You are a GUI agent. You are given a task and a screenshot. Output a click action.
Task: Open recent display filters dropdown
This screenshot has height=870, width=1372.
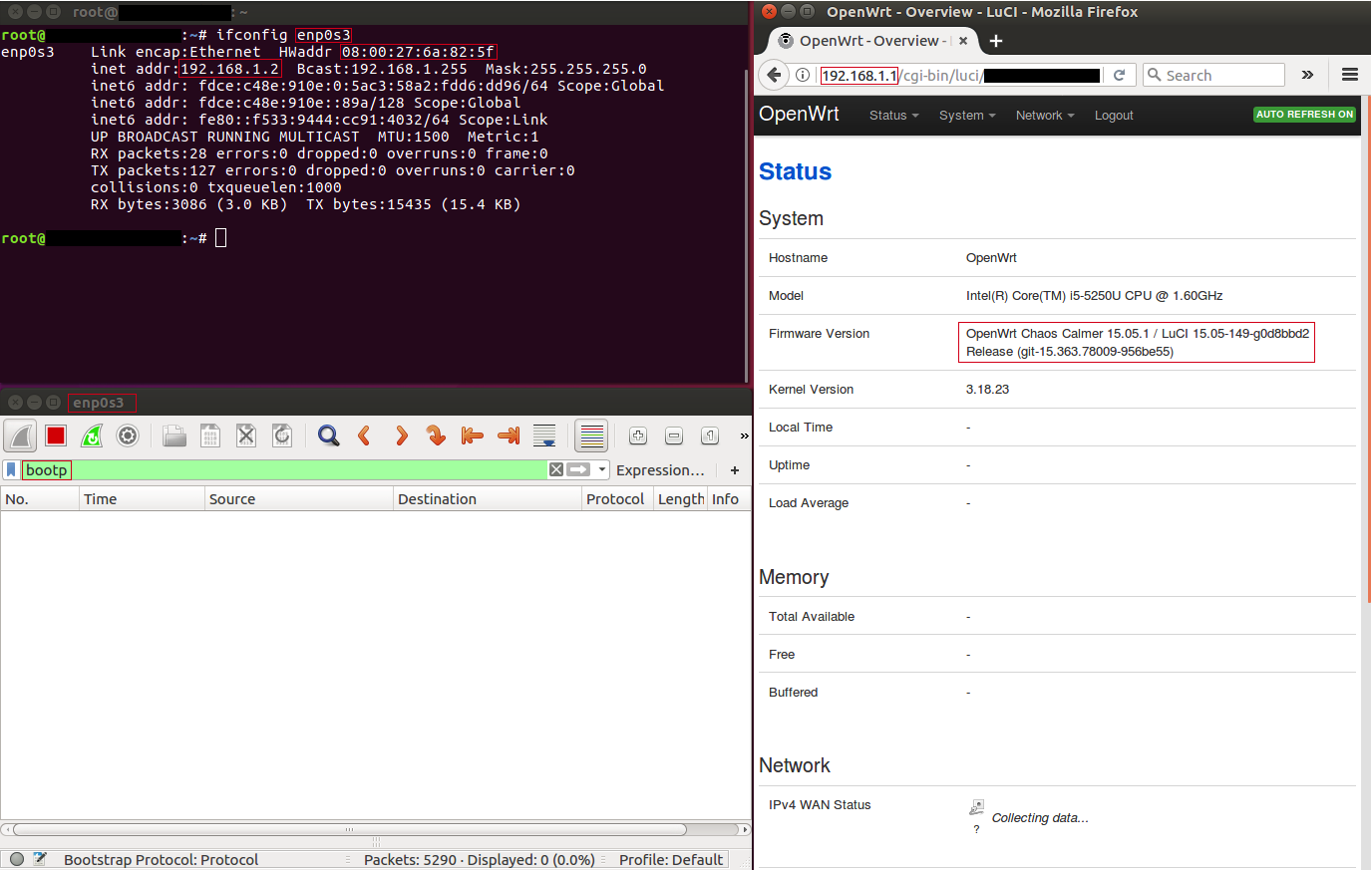(602, 469)
